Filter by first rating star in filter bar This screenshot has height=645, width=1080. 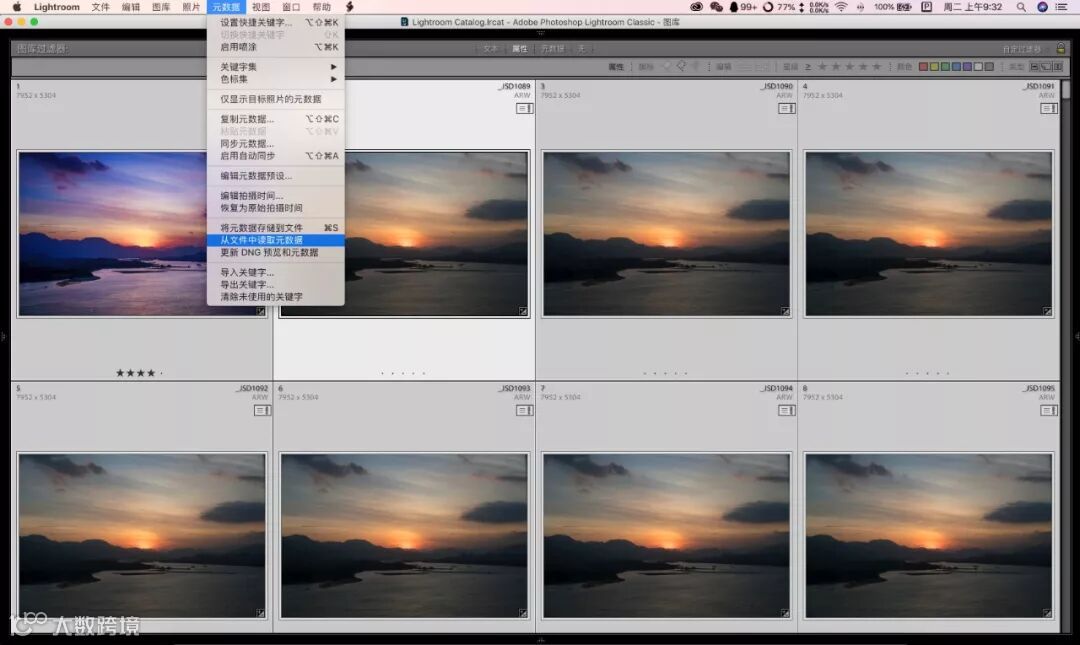(x=822, y=67)
